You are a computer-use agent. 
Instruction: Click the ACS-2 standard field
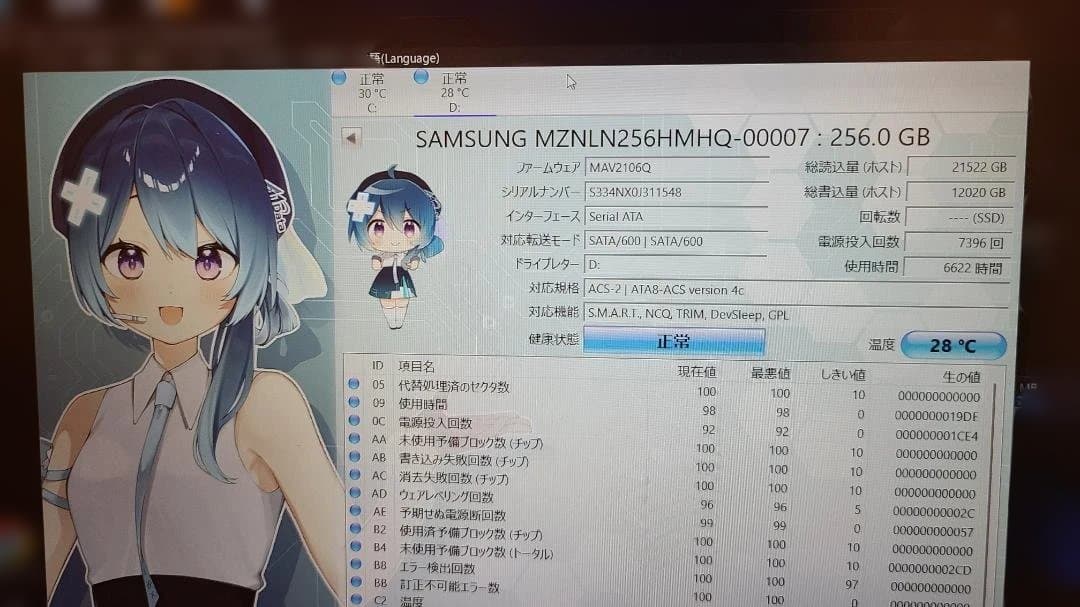click(x=796, y=289)
